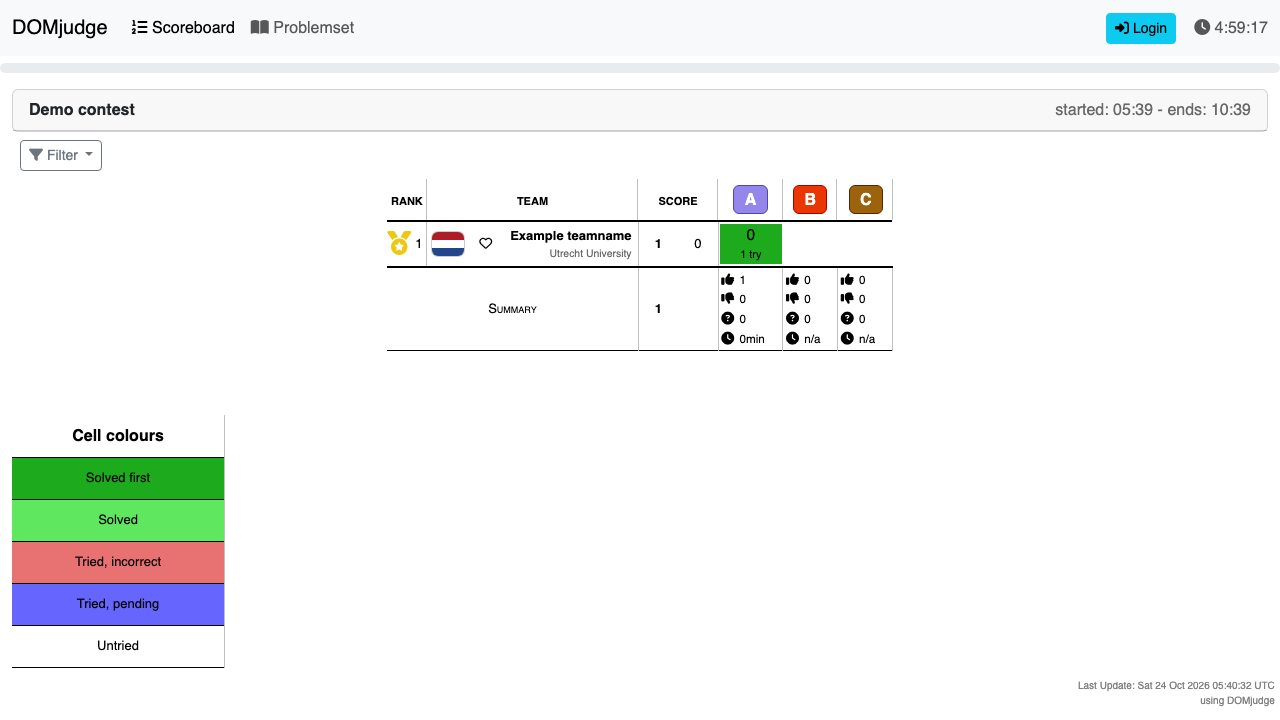Click thumbs-down icon in problem A summary

(728, 298)
